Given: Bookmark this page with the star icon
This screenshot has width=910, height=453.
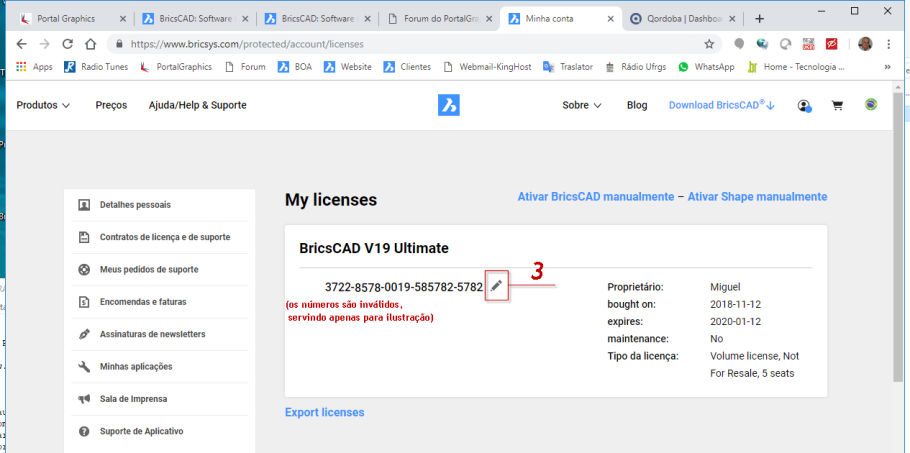Looking at the screenshot, I should point(709,44).
